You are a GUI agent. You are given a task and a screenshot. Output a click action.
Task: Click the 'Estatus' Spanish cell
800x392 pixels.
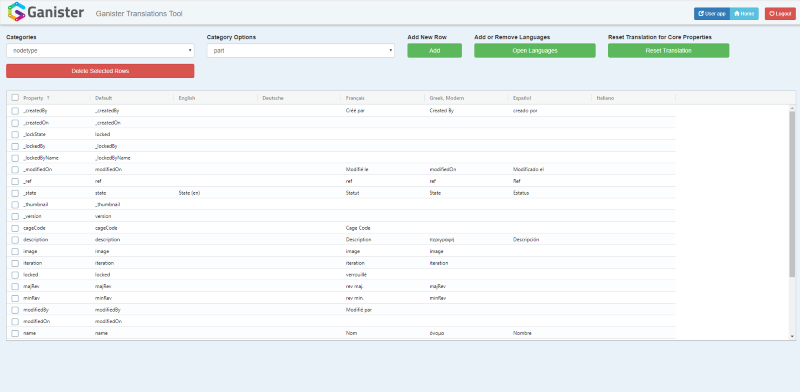coord(521,193)
